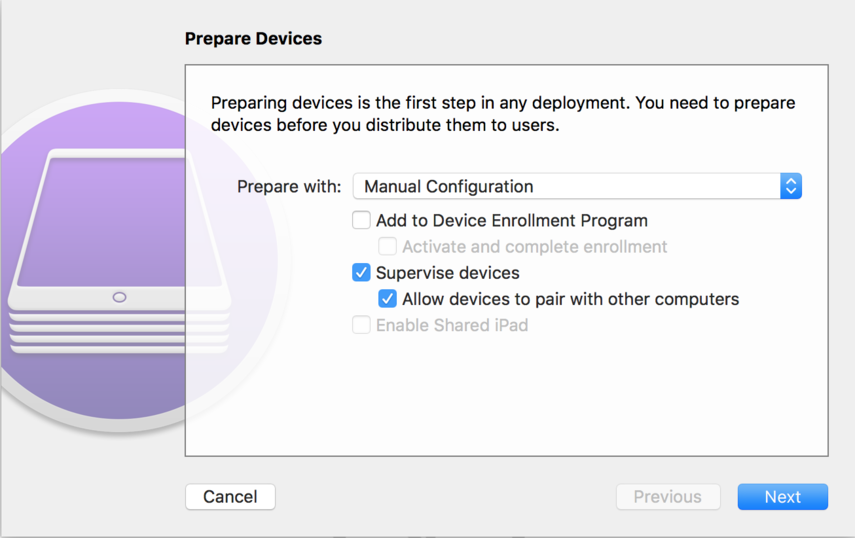Toggle the Enable Shared iPad checkbox
855x538 pixels.
click(x=362, y=325)
